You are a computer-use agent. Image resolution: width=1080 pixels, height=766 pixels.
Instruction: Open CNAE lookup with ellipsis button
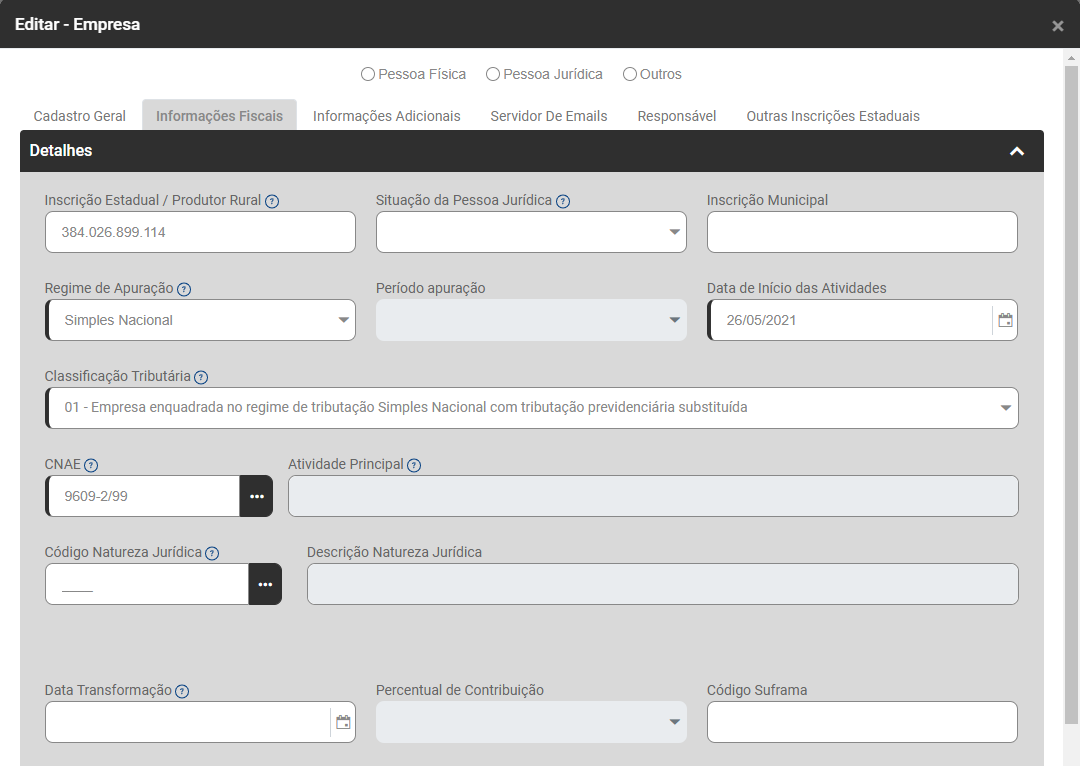(x=256, y=496)
